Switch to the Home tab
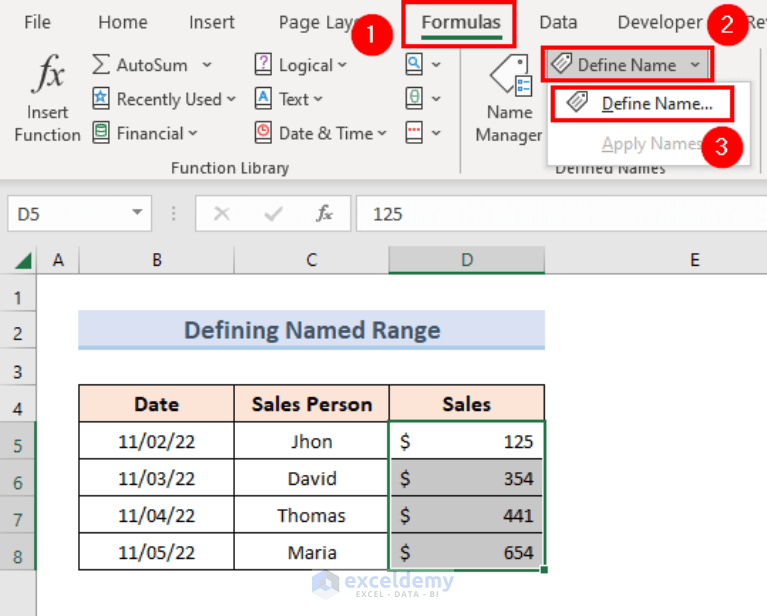 pos(123,22)
